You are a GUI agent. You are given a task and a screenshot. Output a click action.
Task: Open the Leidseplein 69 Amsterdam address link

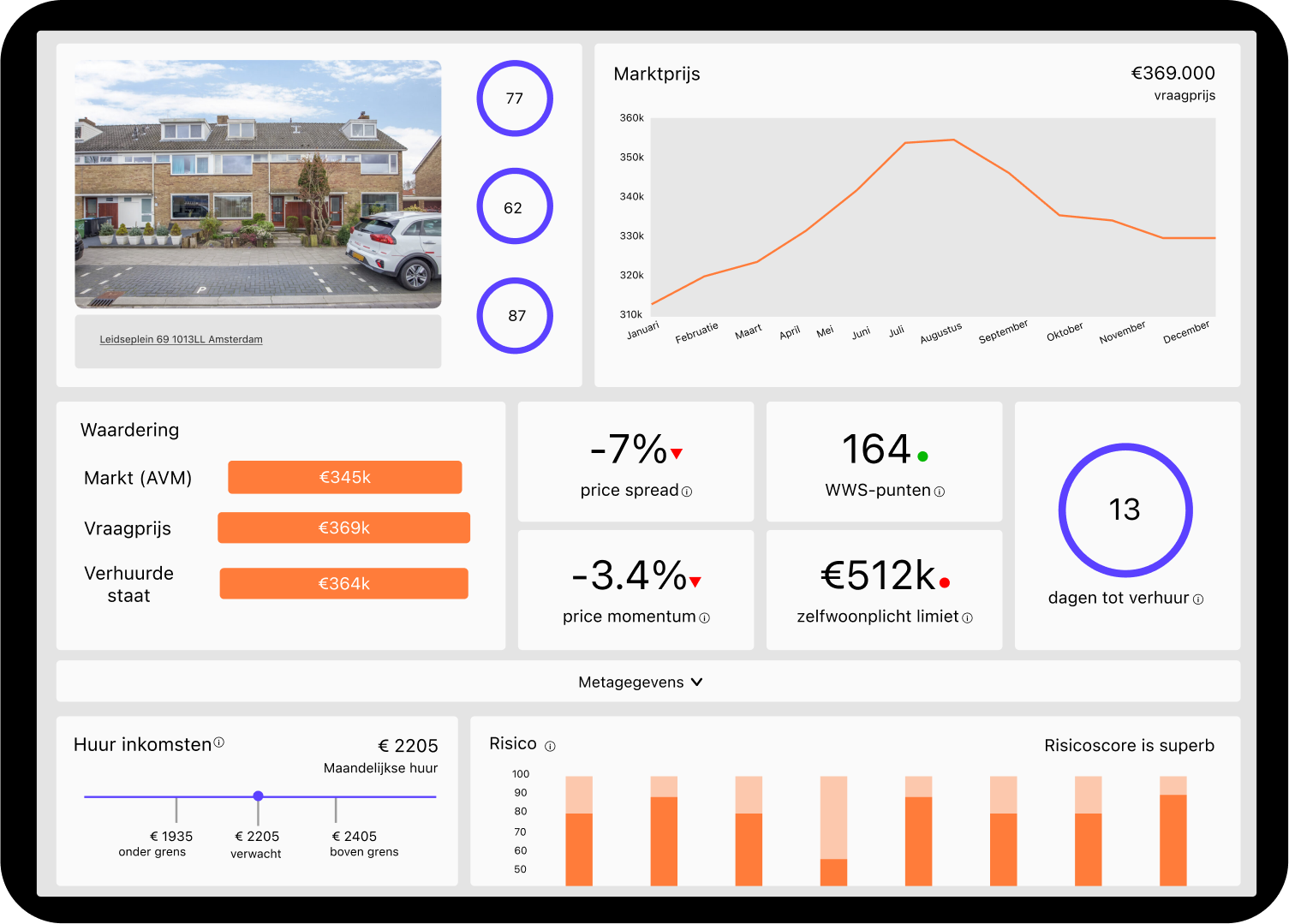[182, 339]
